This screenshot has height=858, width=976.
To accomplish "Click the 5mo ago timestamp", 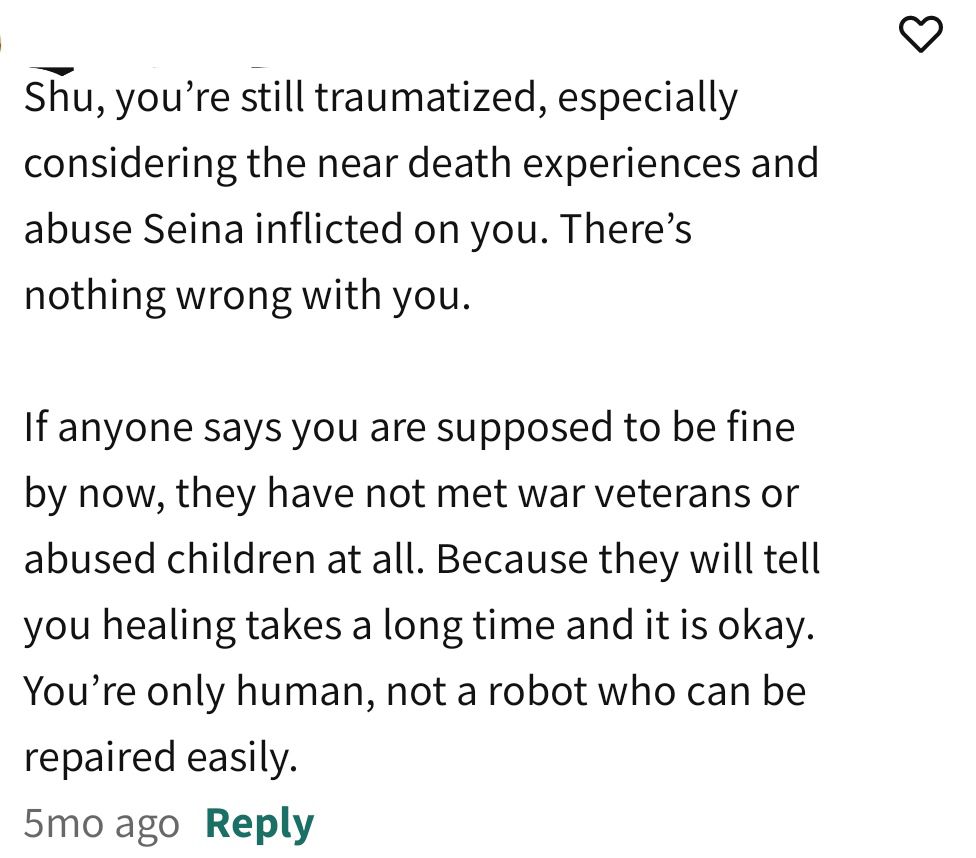I will [101, 823].
